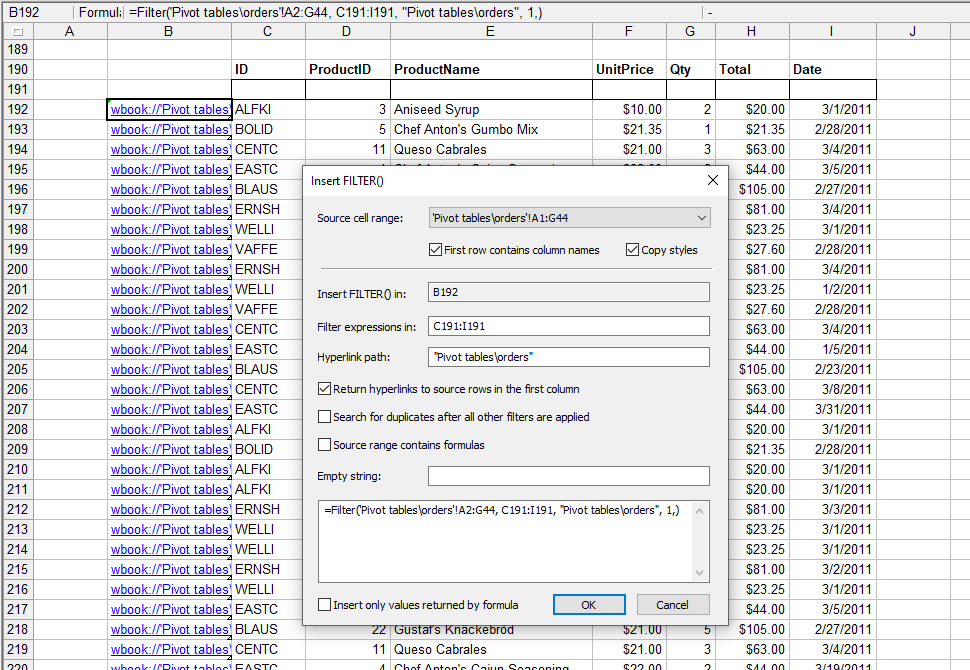Screen dimensions: 970x670
Task: Enable Insert only values returned by formula
Action: click(325, 605)
